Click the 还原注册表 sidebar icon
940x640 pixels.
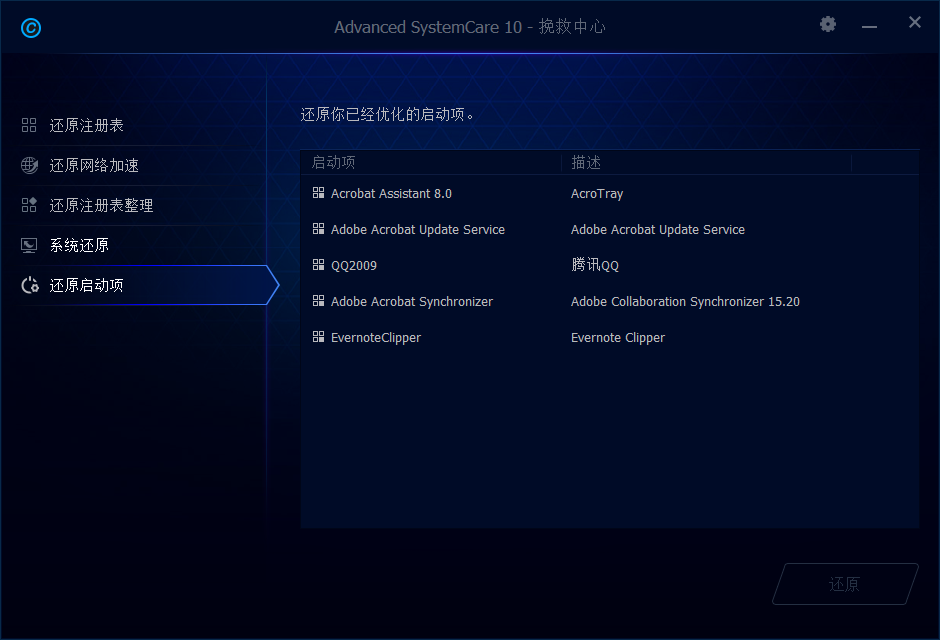(29, 125)
